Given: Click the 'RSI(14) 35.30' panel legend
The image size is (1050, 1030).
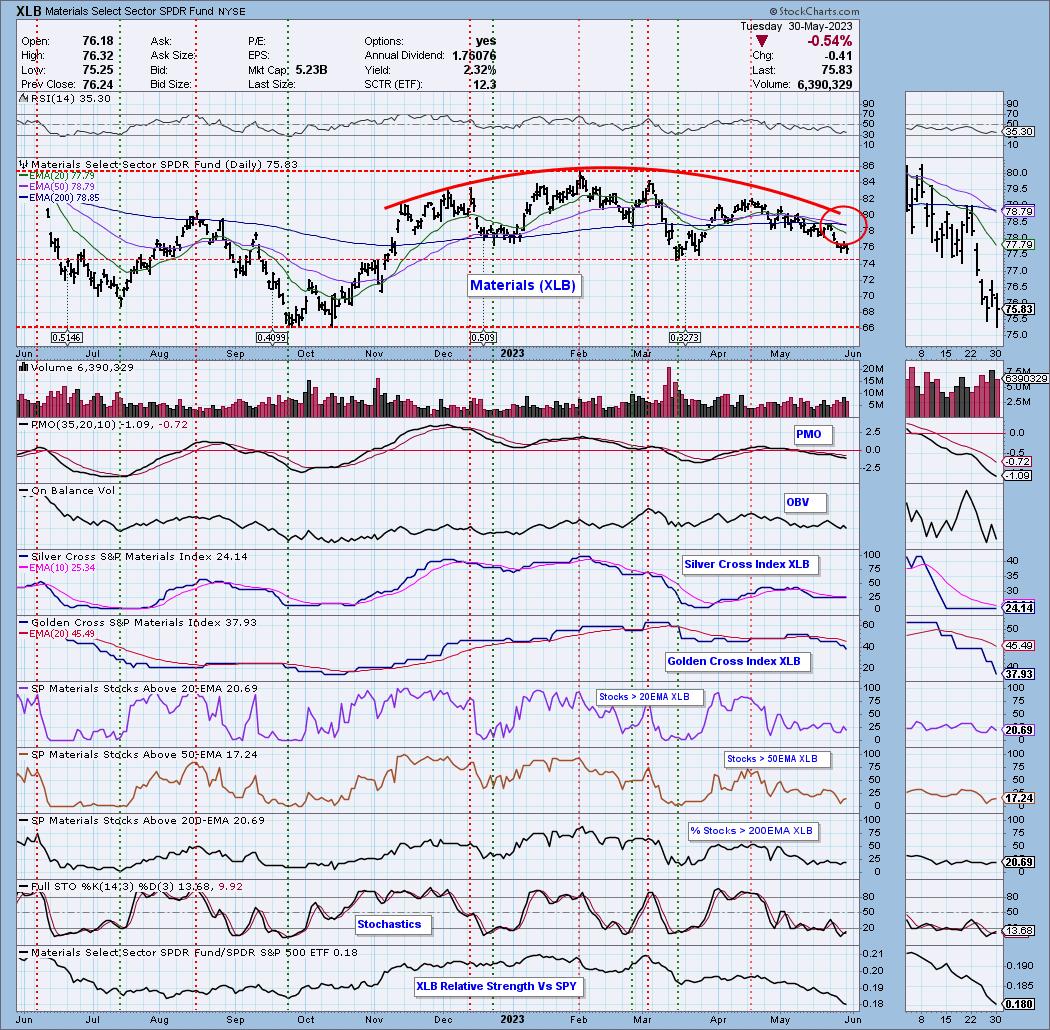Looking at the screenshot, I should [x=66, y=98].
